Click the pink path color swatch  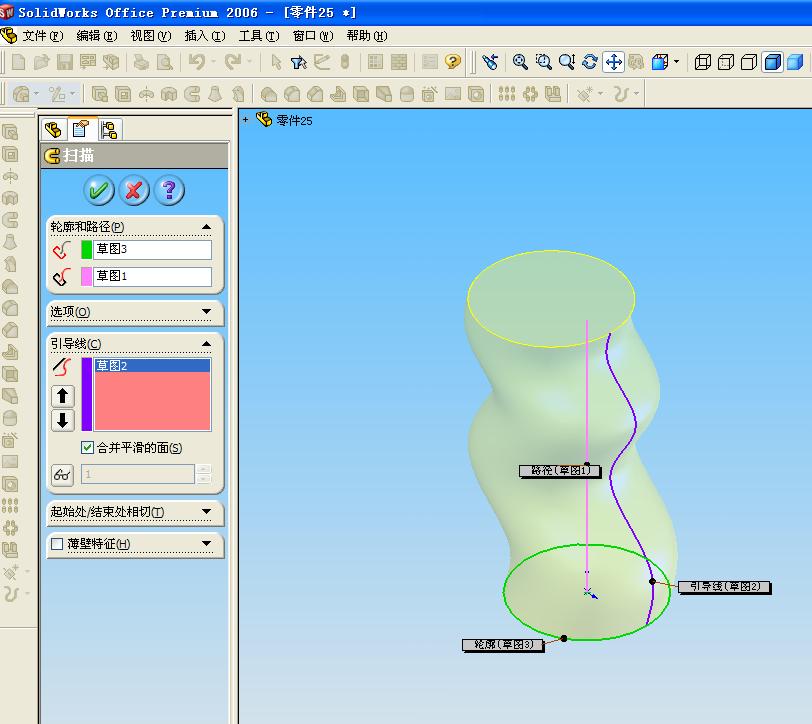tap(86, 276)
